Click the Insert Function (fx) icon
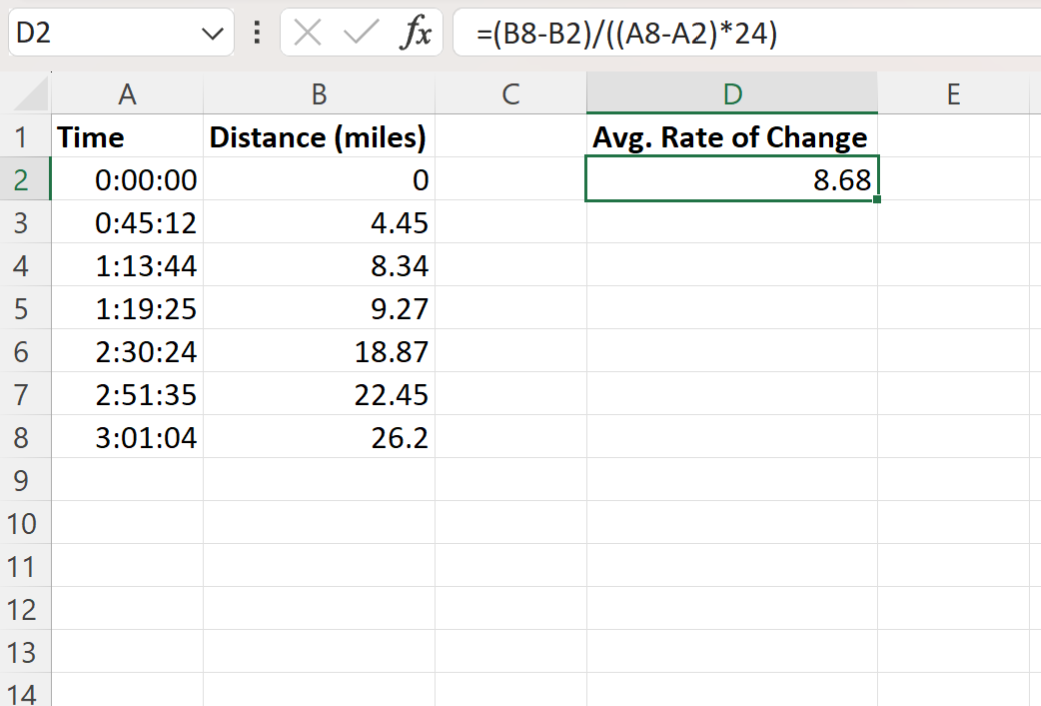The height and width of the screenshot is (706, 1041). (419, 31)
